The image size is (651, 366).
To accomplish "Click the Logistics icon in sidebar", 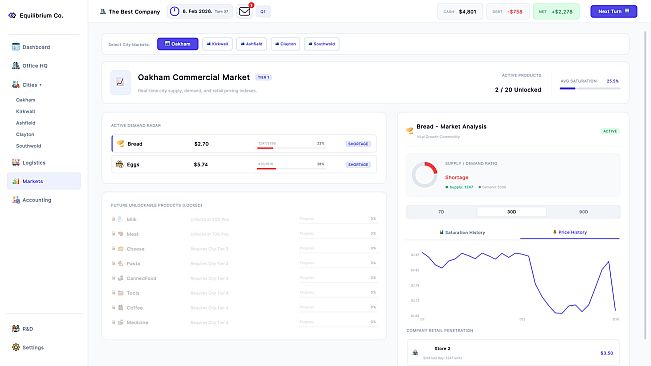I will [x=16, y=163].
